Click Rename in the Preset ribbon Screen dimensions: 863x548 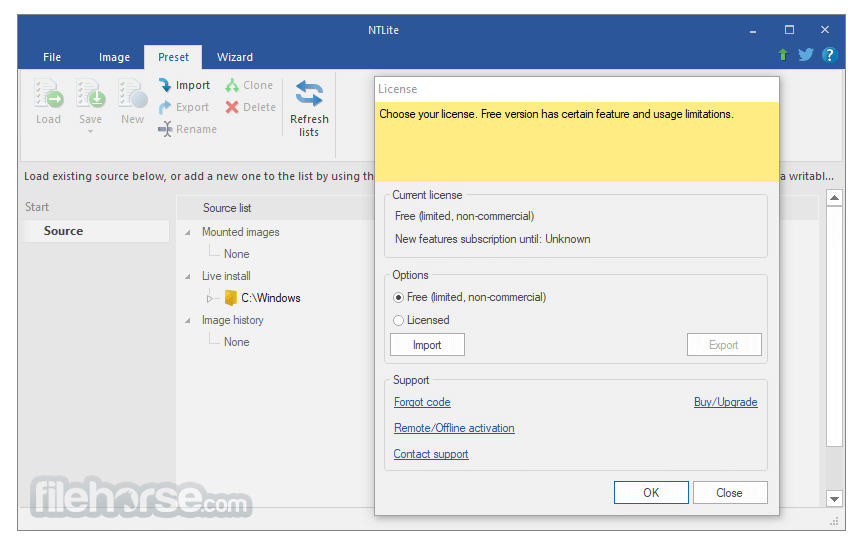188,129
